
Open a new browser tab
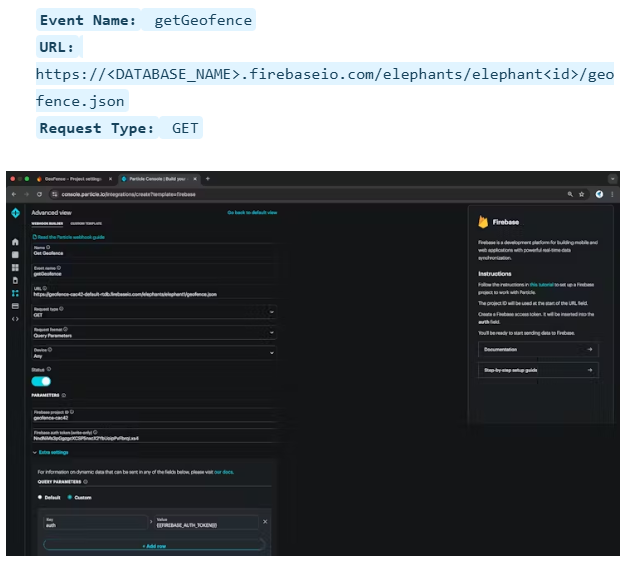click(207, 178)
